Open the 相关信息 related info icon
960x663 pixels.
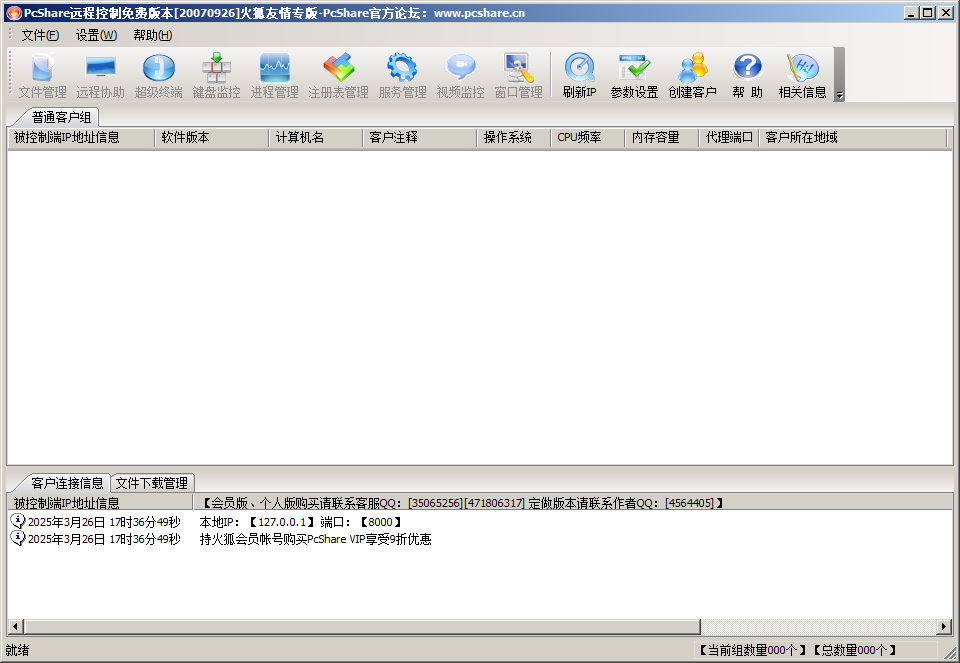pos(802,76)
